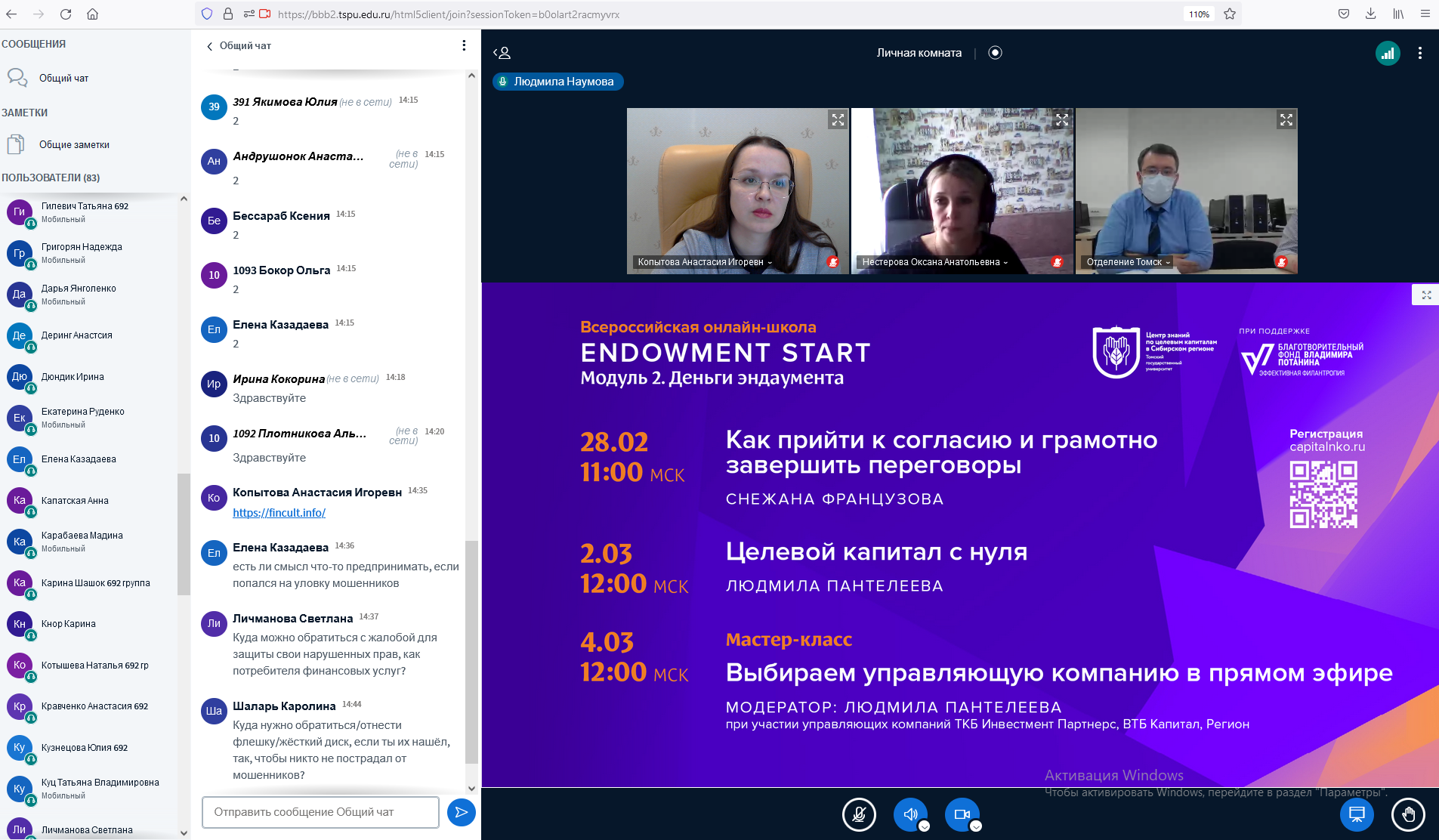This screenshot has width=1439, height=840.
Task: Open the fincult.info link in chat
Action: pyautogui.click(x=279, y=513)
